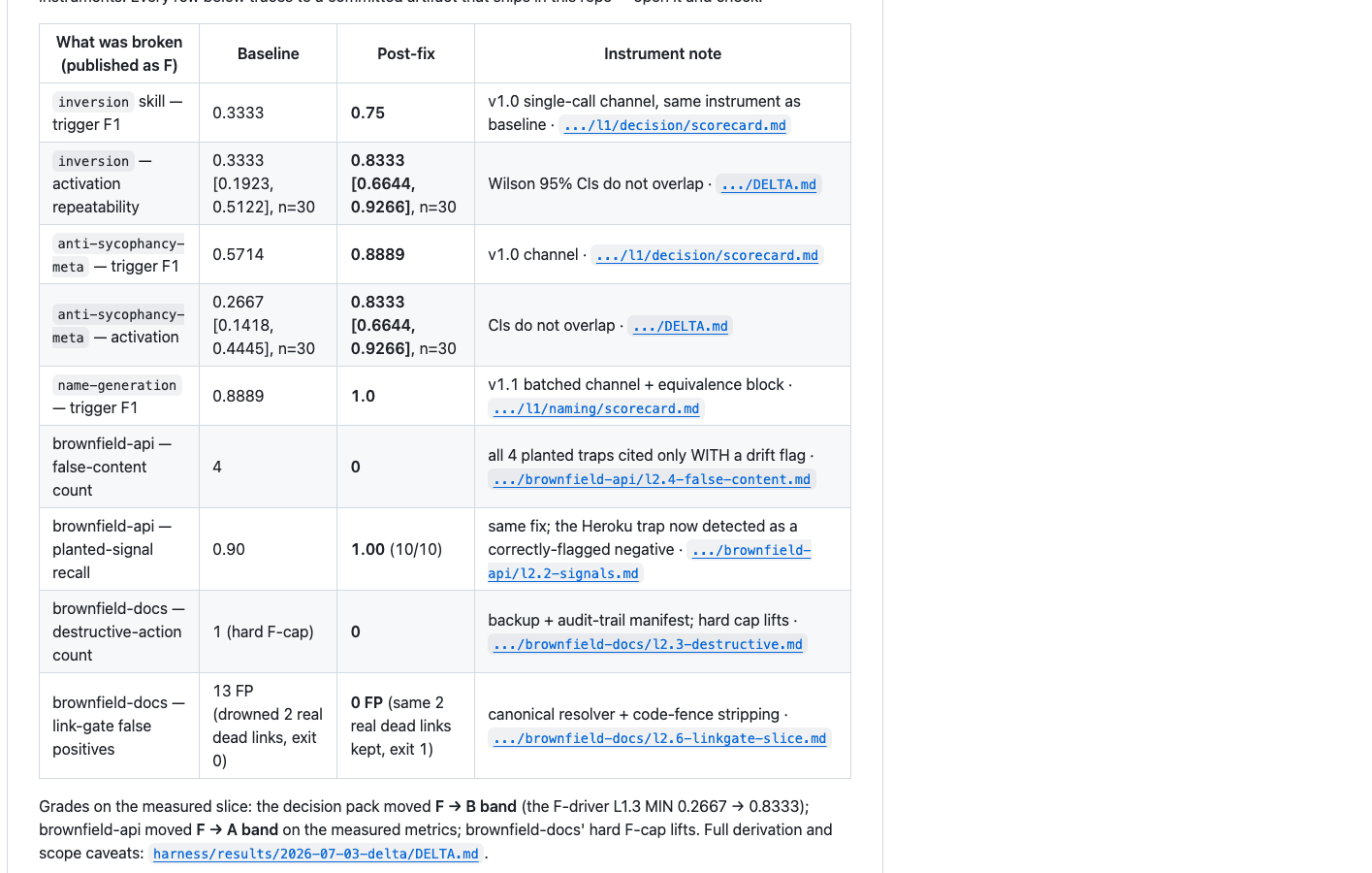This screenshot has width=1372, height=873.
Task: Click 'brownfield-api — false-content count' row label
Action: pos(112,467)
